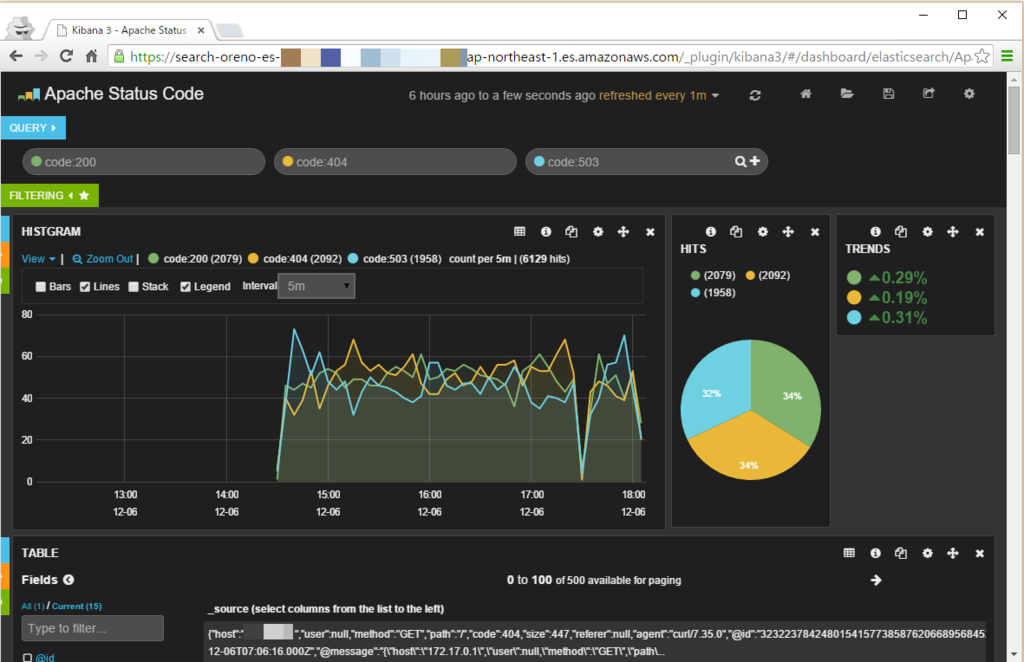The height and width of the screenshot is (662, 1024).
Task: Remove the Histogram panel with the X icon
Action: [650, 232]
